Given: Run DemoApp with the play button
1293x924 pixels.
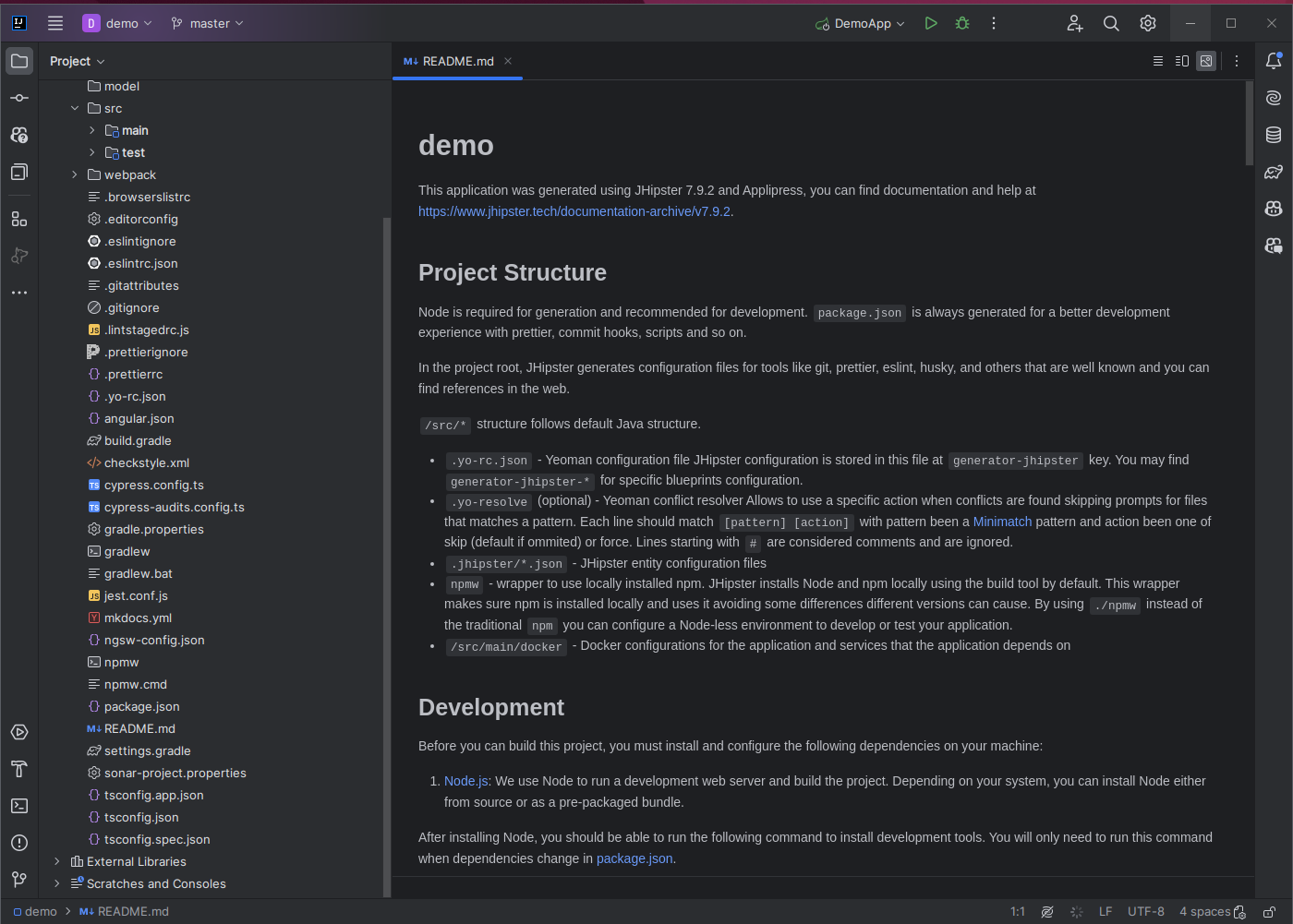Looking at the screenshot, I should [x=931, y=23].
